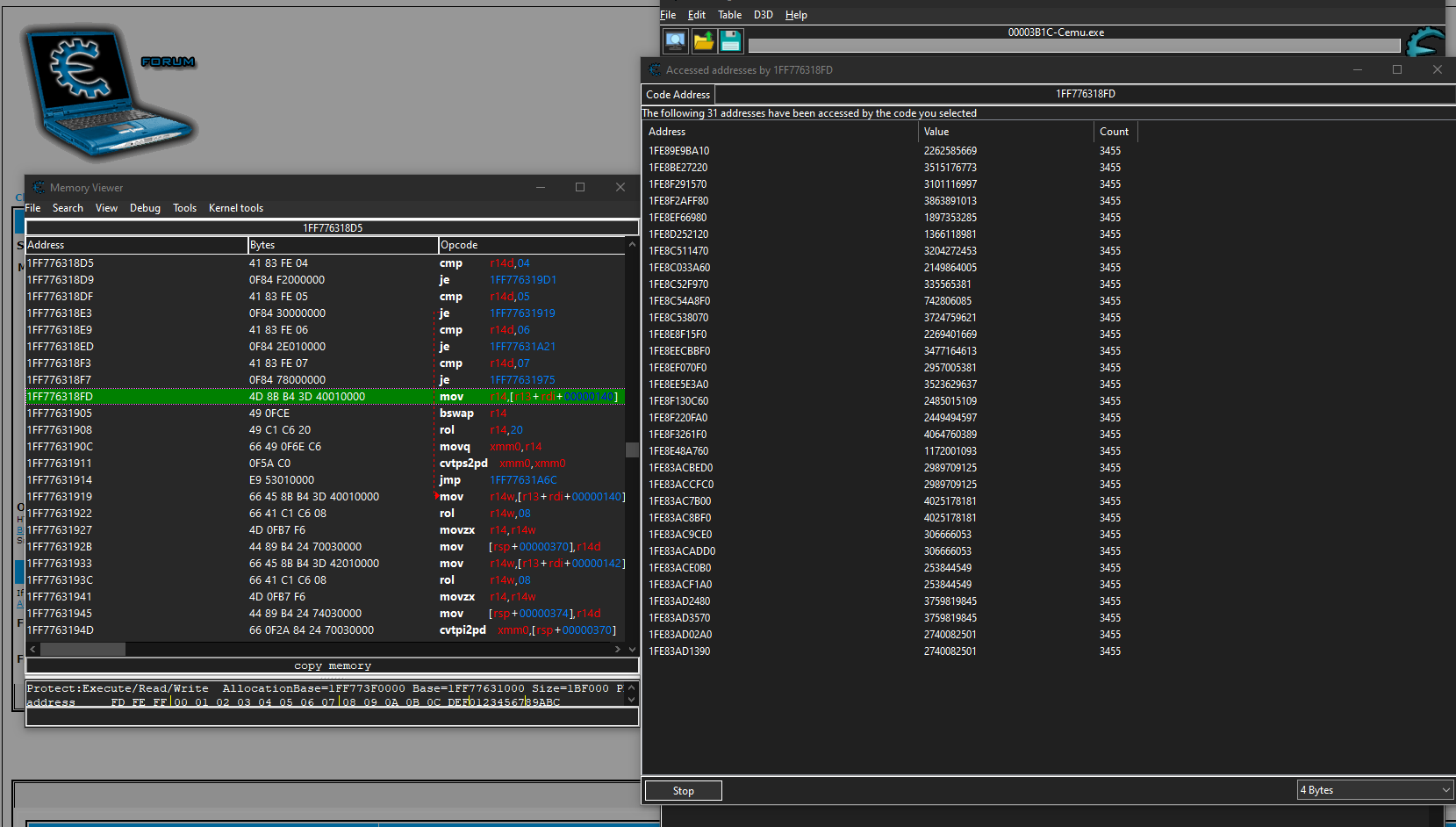Select address 1FE89E9BA10 in the accessed list

click(x=678, y=151)
